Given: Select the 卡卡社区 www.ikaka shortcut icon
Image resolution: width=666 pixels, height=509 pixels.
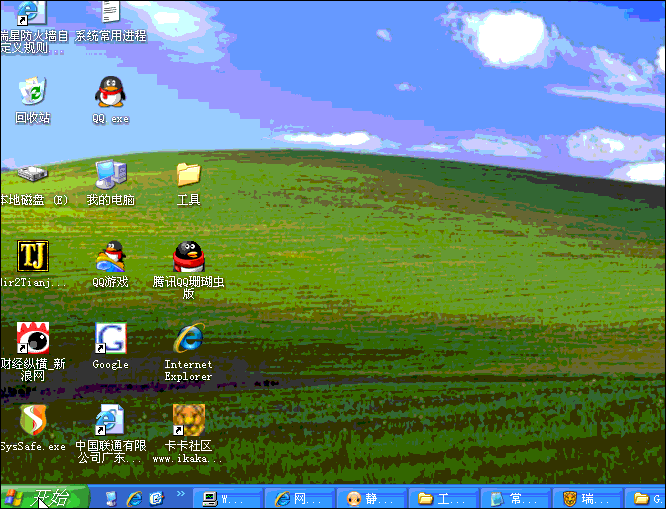Looking at the screenshot, I should point(189,419).
